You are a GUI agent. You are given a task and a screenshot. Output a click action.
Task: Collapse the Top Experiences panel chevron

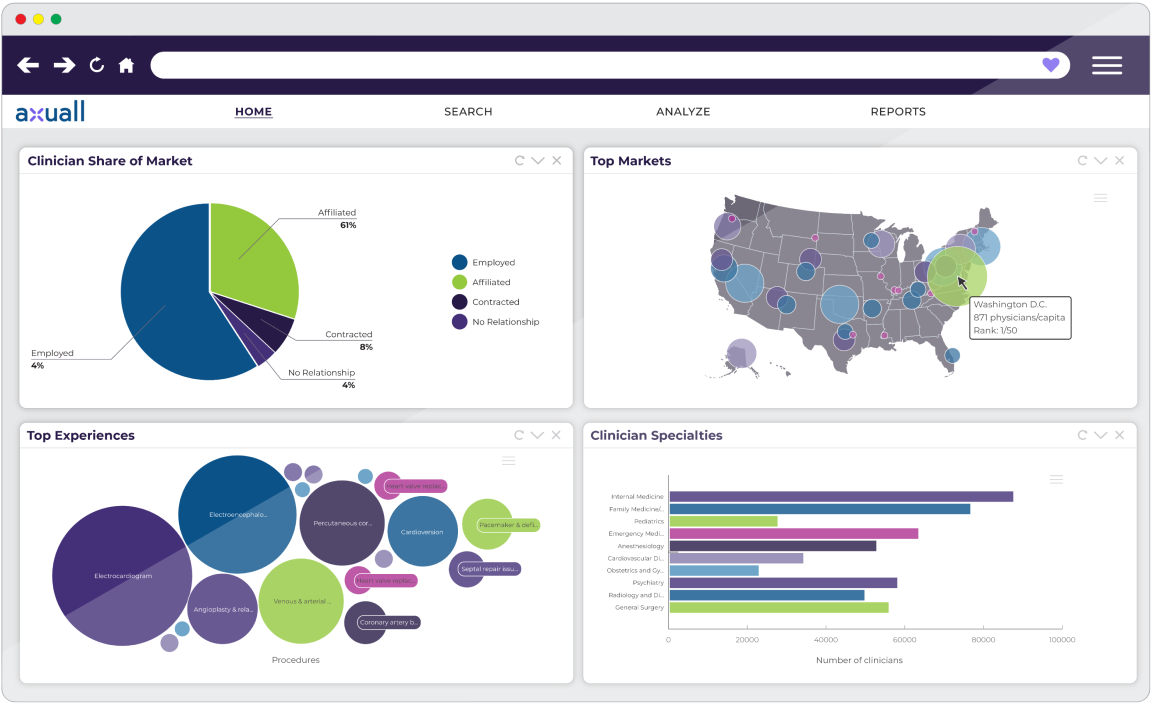[x=538, y=435]
